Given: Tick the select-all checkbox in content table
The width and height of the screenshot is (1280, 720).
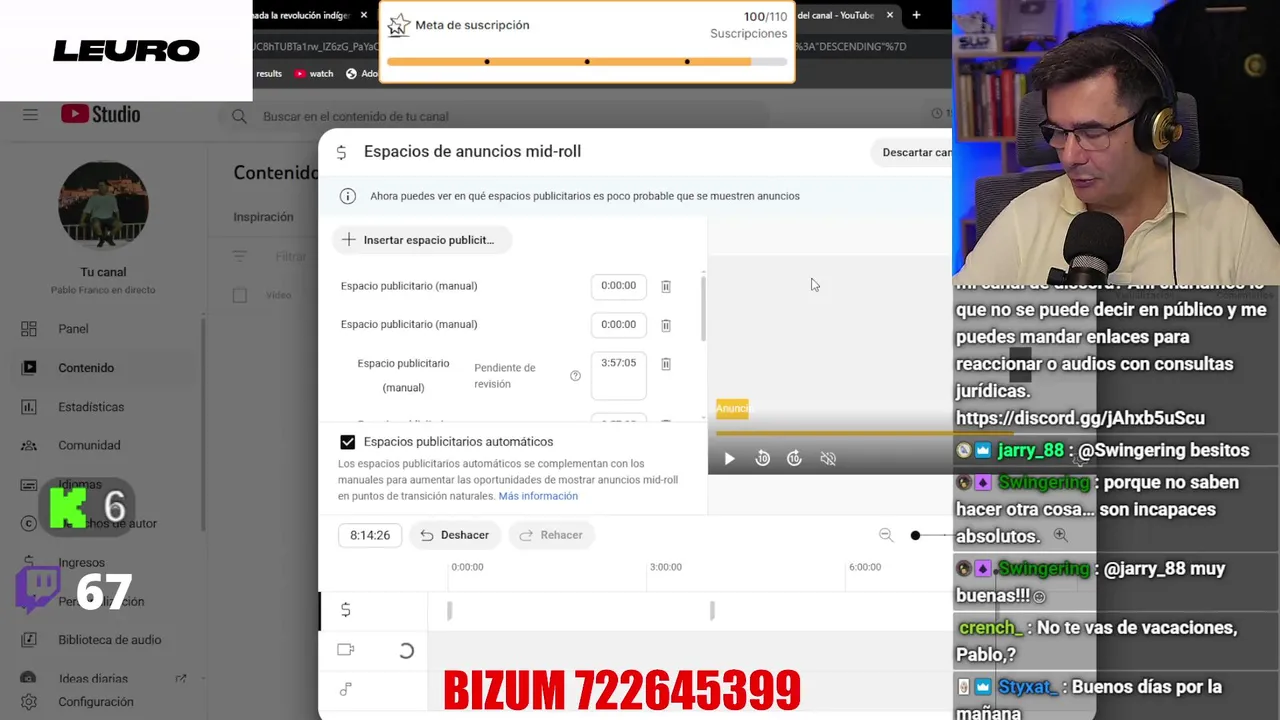Looking at the screenshot, I should 240,295.
